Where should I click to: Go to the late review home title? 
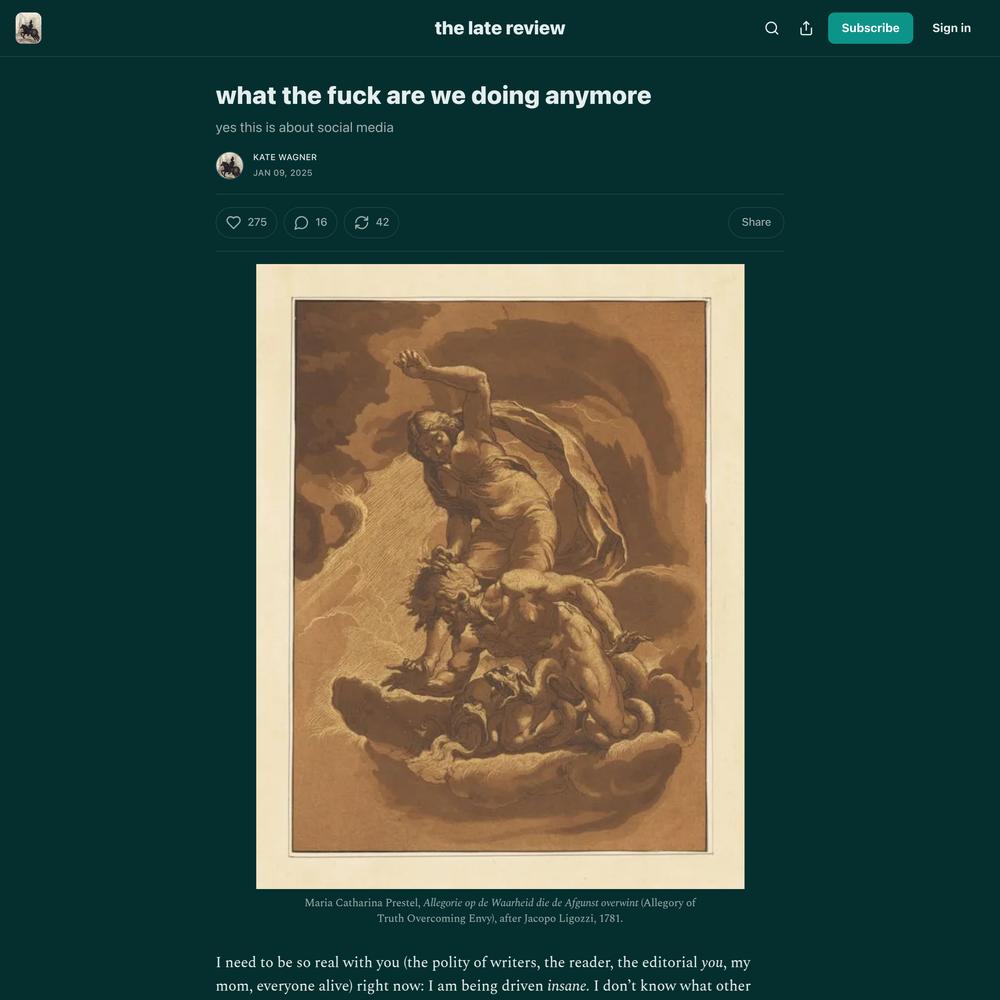pyautogui.click(x=499, y=28)
